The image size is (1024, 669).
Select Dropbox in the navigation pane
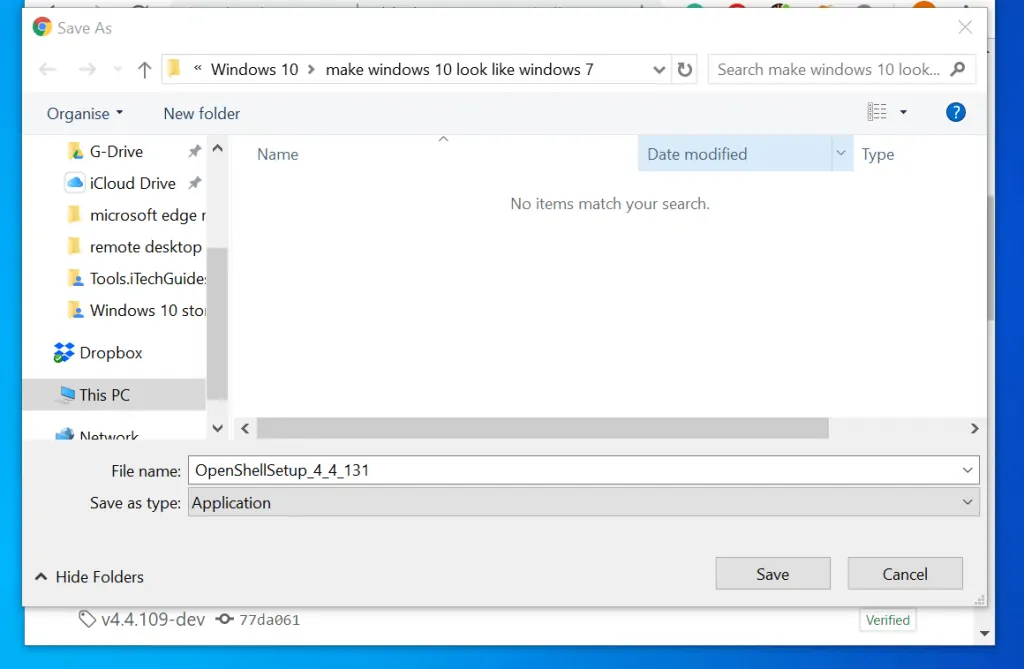110,353
